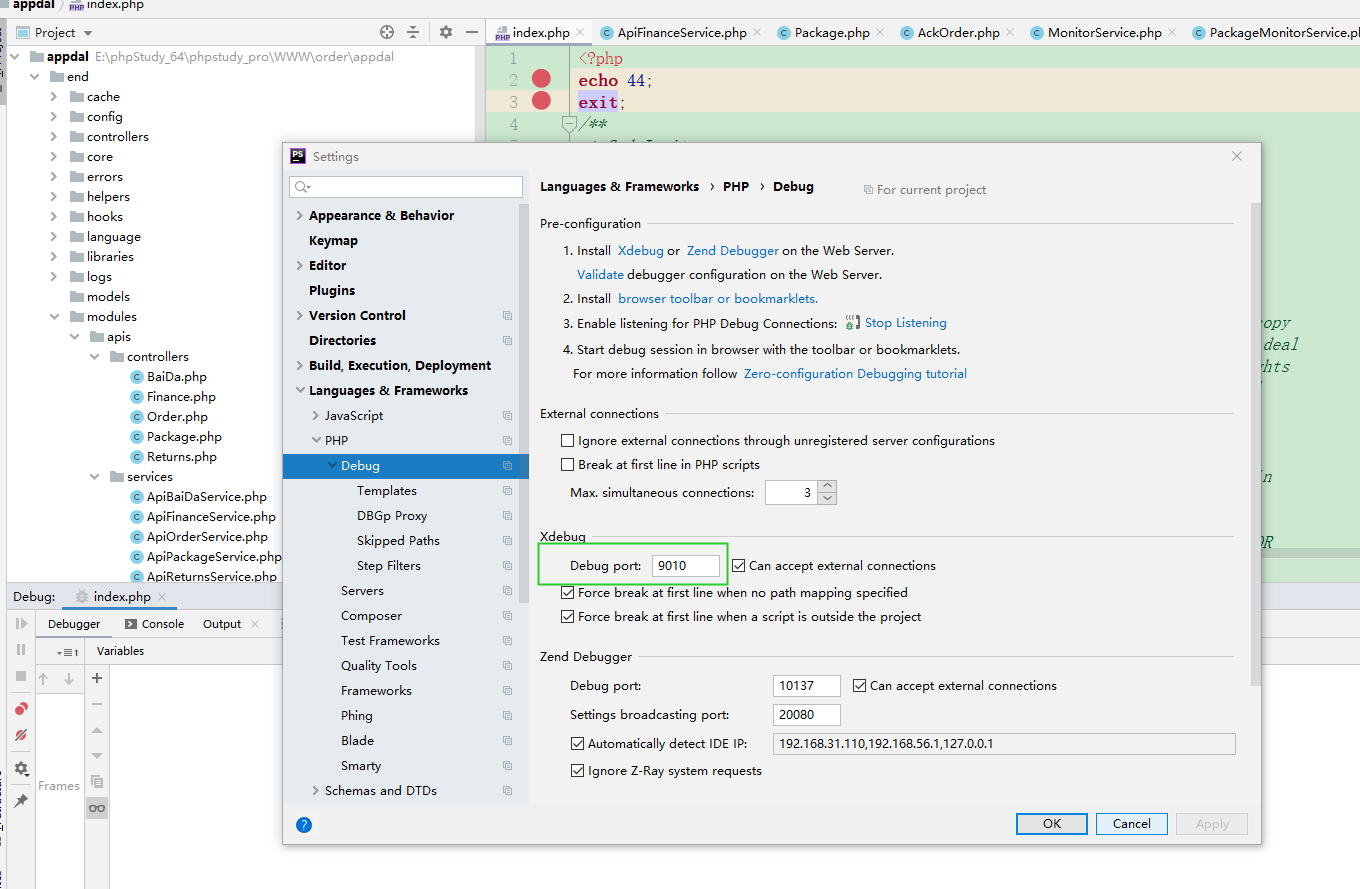Go to next frame down arrow
This screenshot has height=889, width=1360.
pos(69,679)
